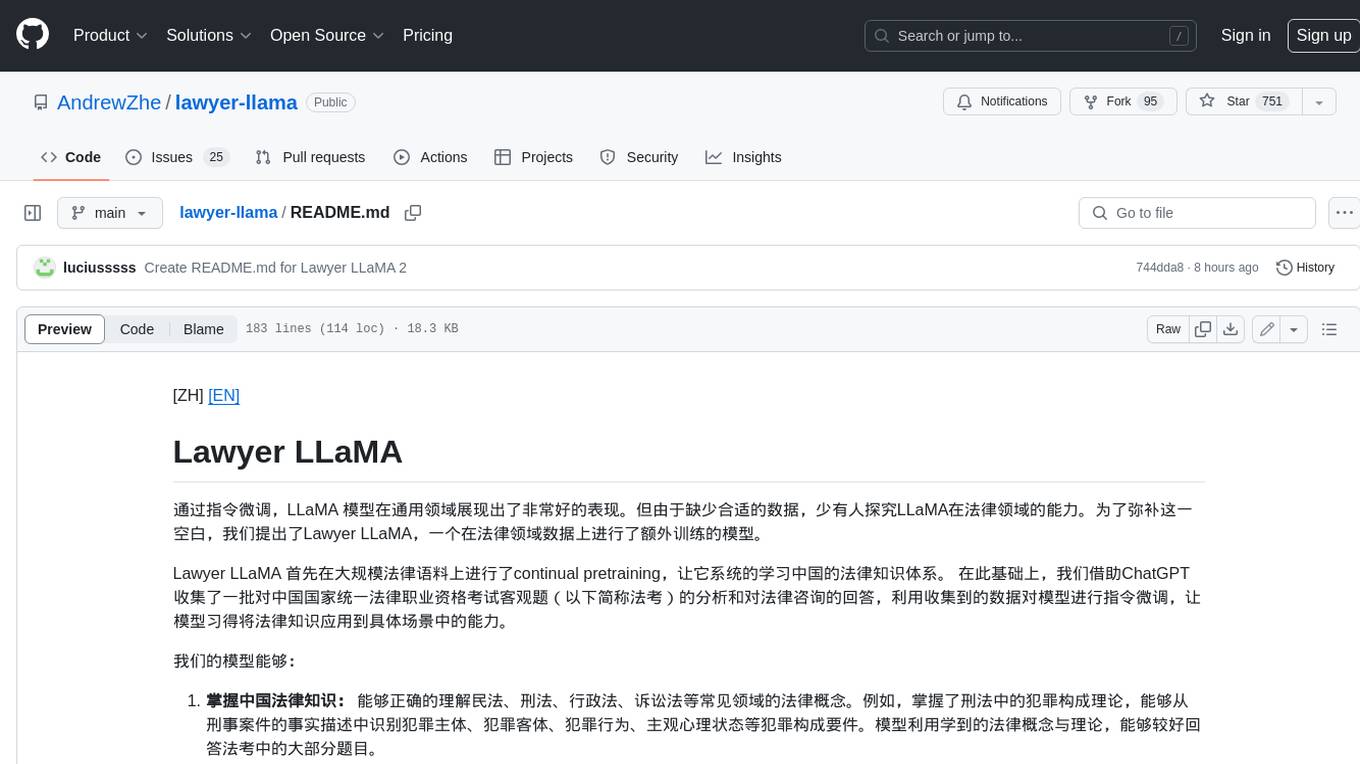The image size is (1360, 764).
Task: Edit file with pencil icon
Action: click(x=1267, y=329)
